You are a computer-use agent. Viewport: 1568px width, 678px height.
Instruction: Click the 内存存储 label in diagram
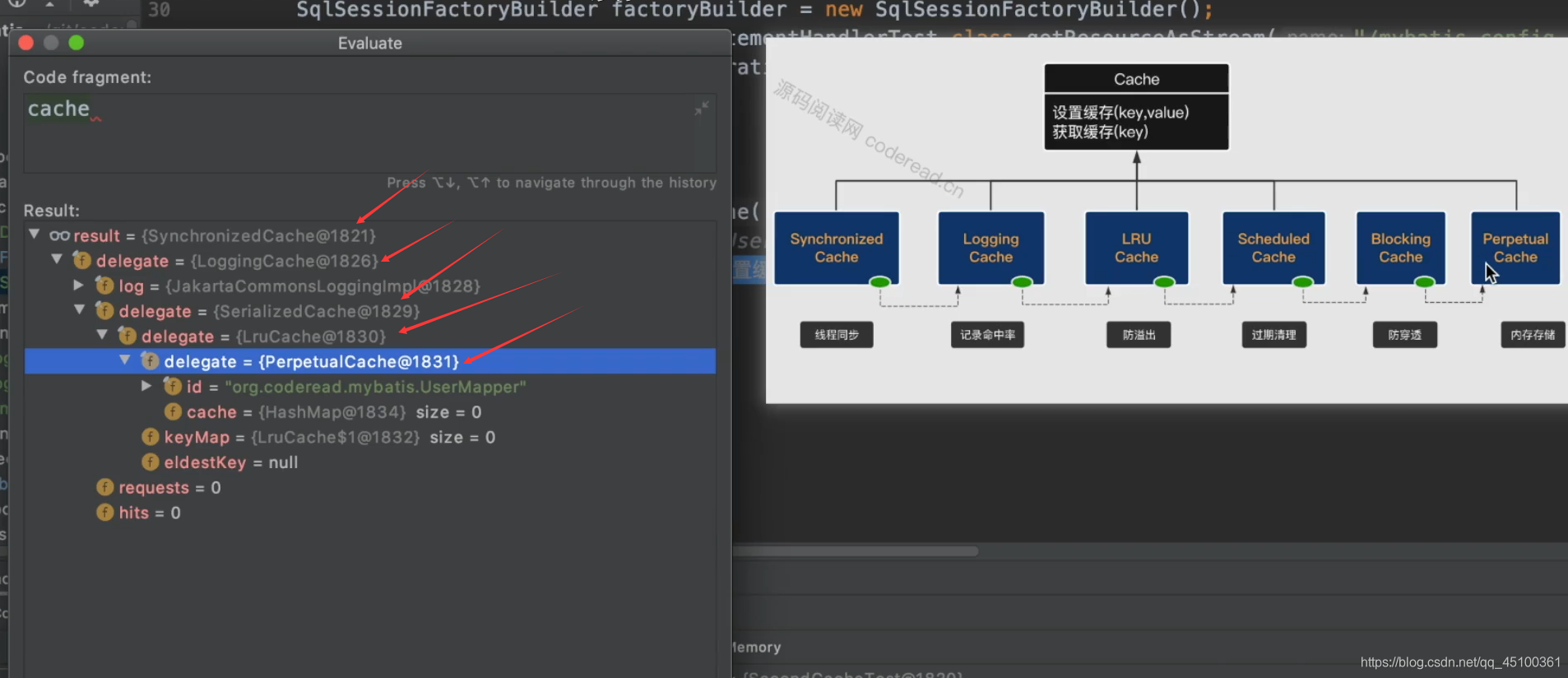1533,335
